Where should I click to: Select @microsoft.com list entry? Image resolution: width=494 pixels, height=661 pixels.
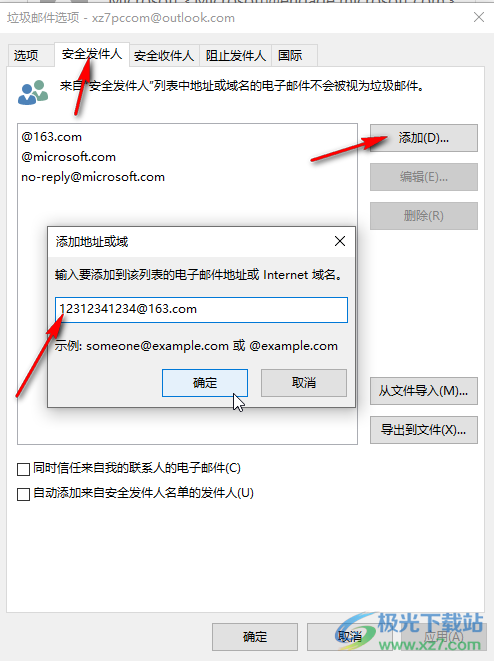pos(68,157)
